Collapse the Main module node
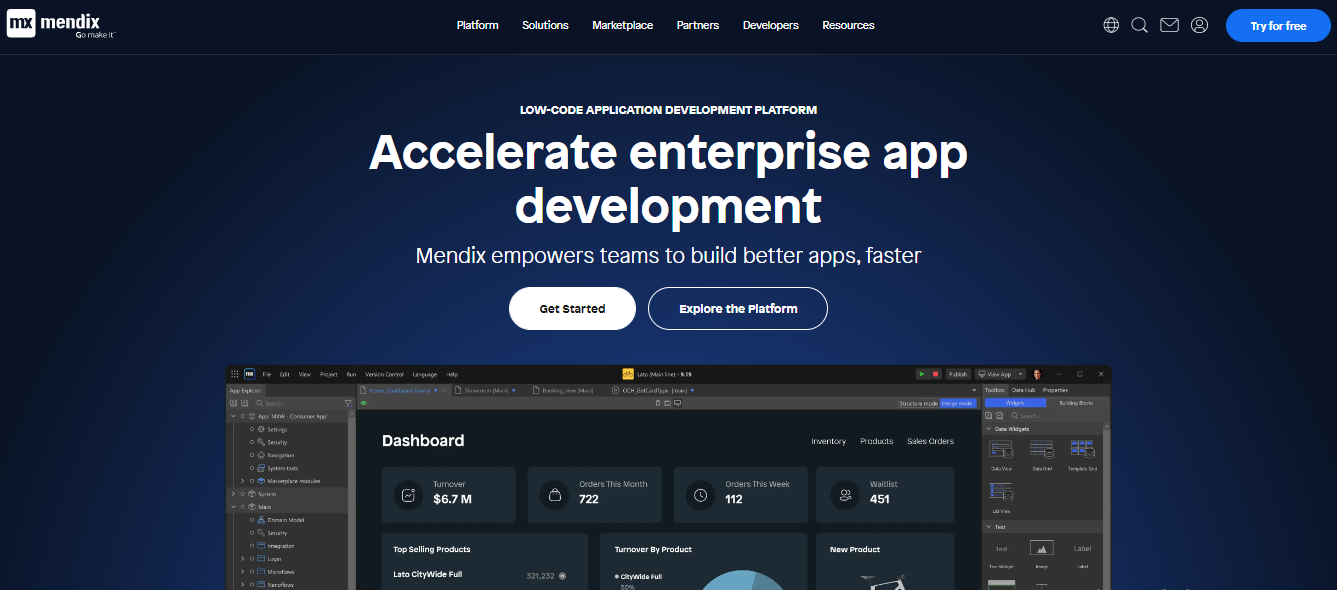This screenshot has height=590, width=1337. (233, 507)
